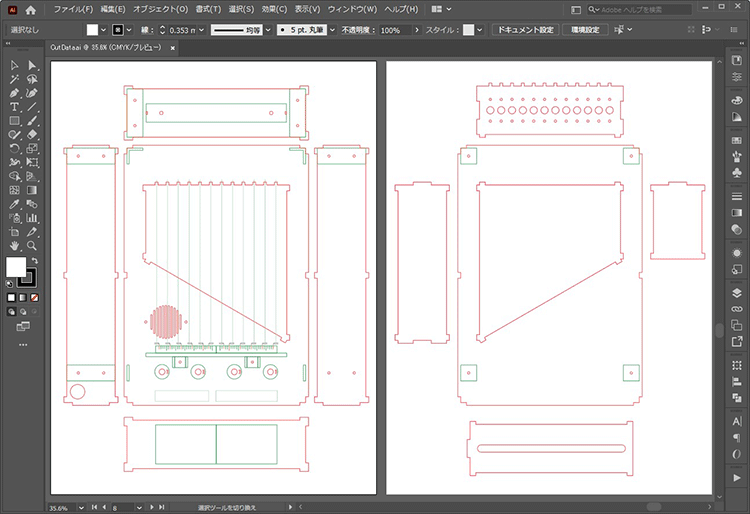Click the ドキュメント設定 button
750x514 pixels.
pos(525,30)
